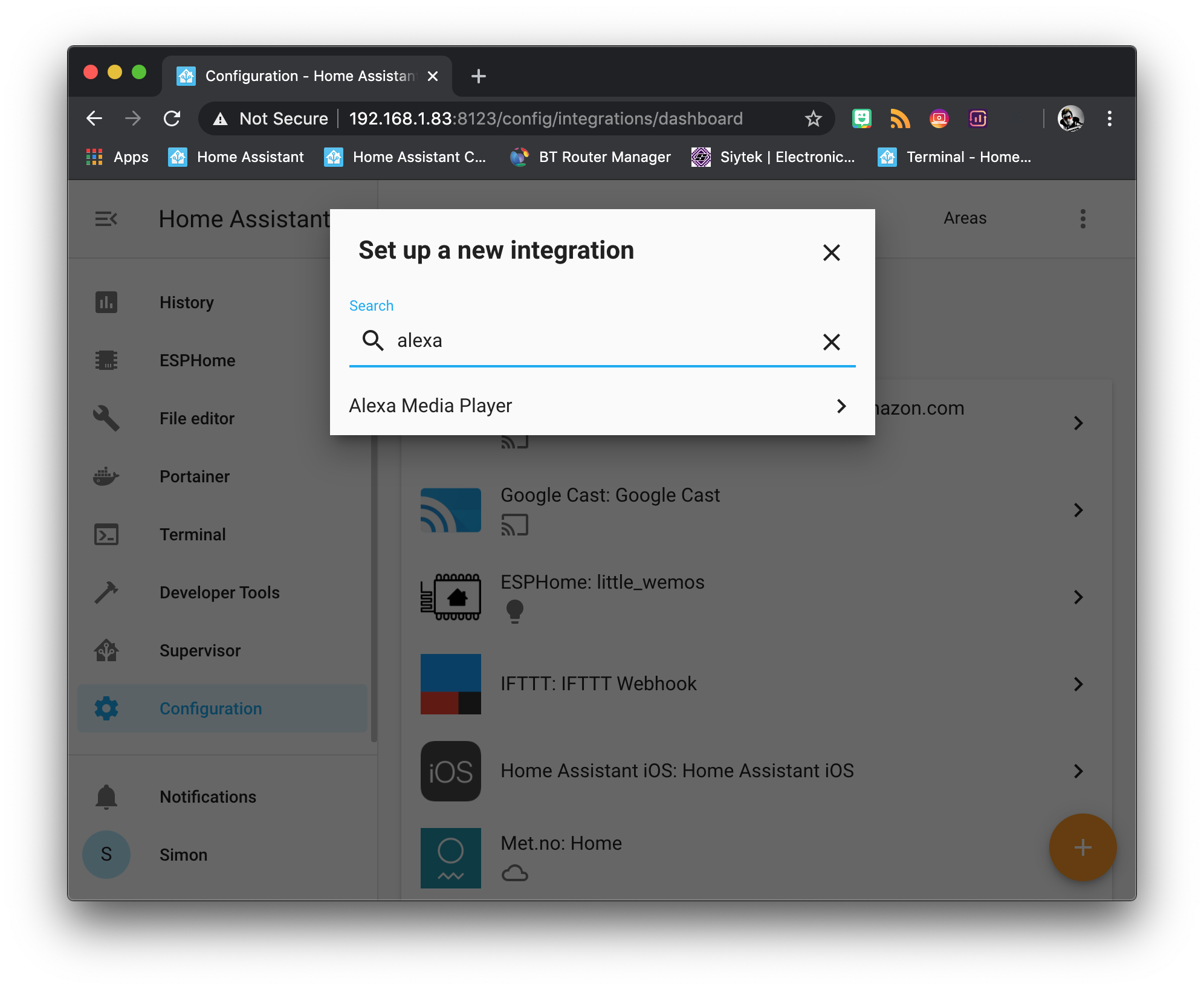
Task: Expand the Alexa Media Player search result
Action: [x=841, y=406]
